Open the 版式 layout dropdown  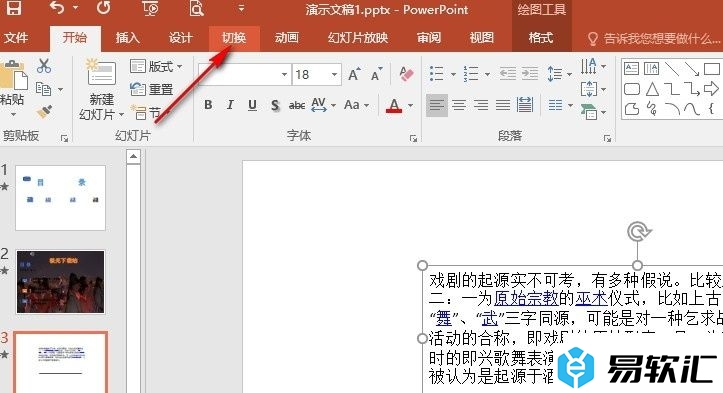pos(156,67)
